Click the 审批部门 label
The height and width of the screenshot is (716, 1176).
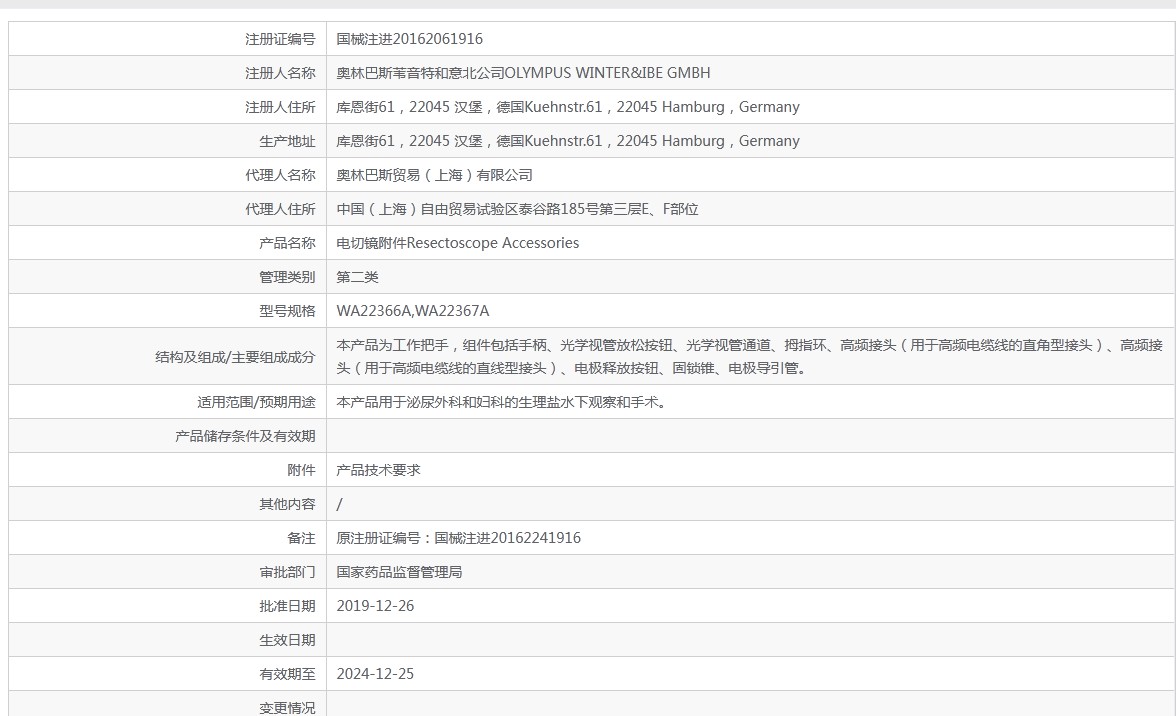tap(287, 572)
